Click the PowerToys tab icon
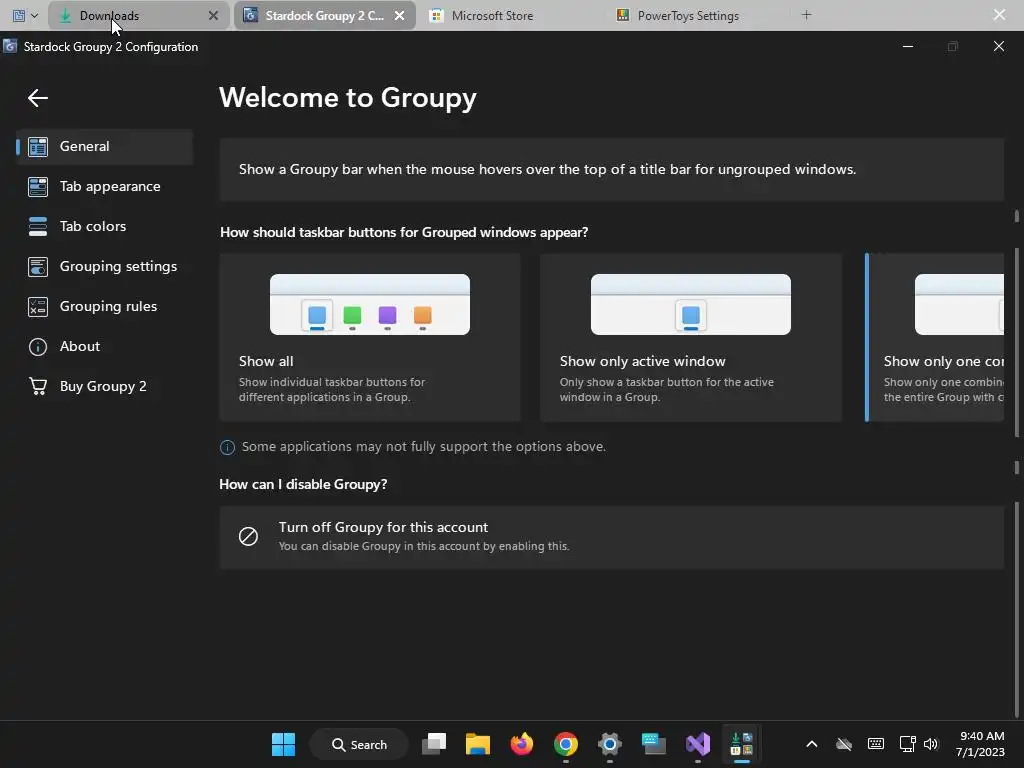The image size is (1024, 768). coord(623,16)
